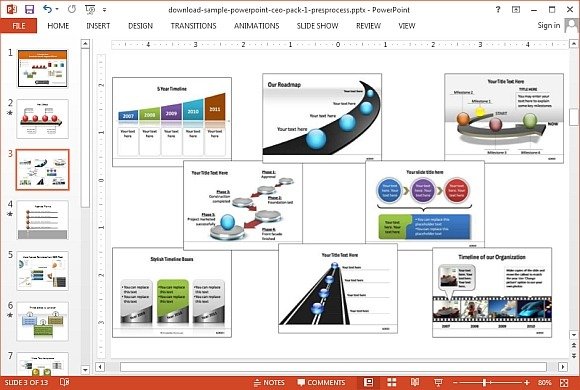
Task: Switch to Reading View icon
Action: pyautogui.click(x=415, y=382)
